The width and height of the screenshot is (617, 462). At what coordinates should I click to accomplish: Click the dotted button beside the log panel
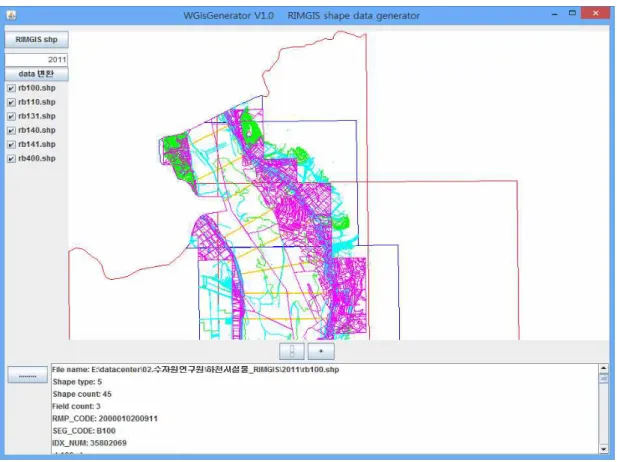coord(28,375)
